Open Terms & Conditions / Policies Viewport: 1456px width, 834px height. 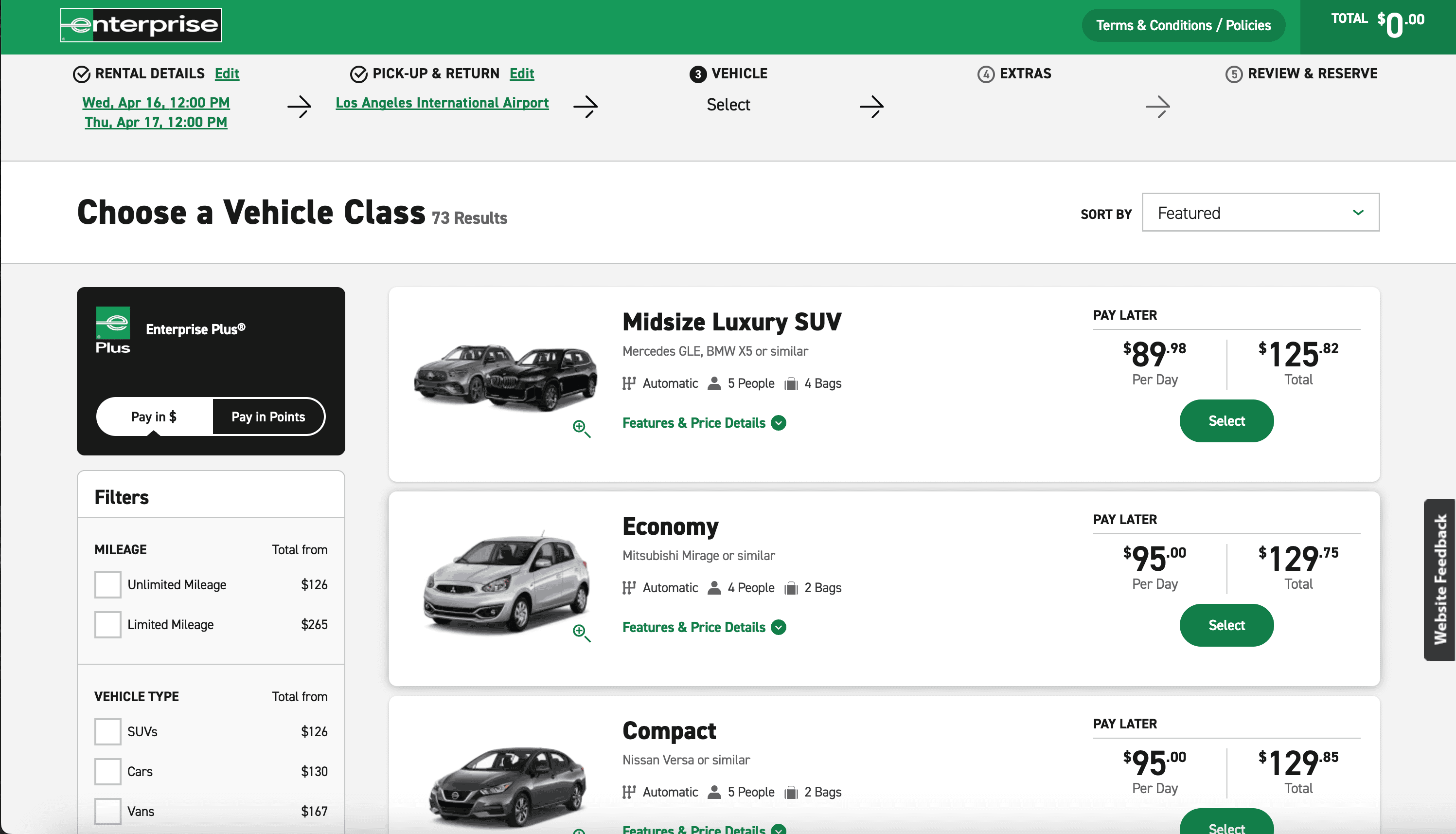pyautogui.click(x=1183, y=25)
